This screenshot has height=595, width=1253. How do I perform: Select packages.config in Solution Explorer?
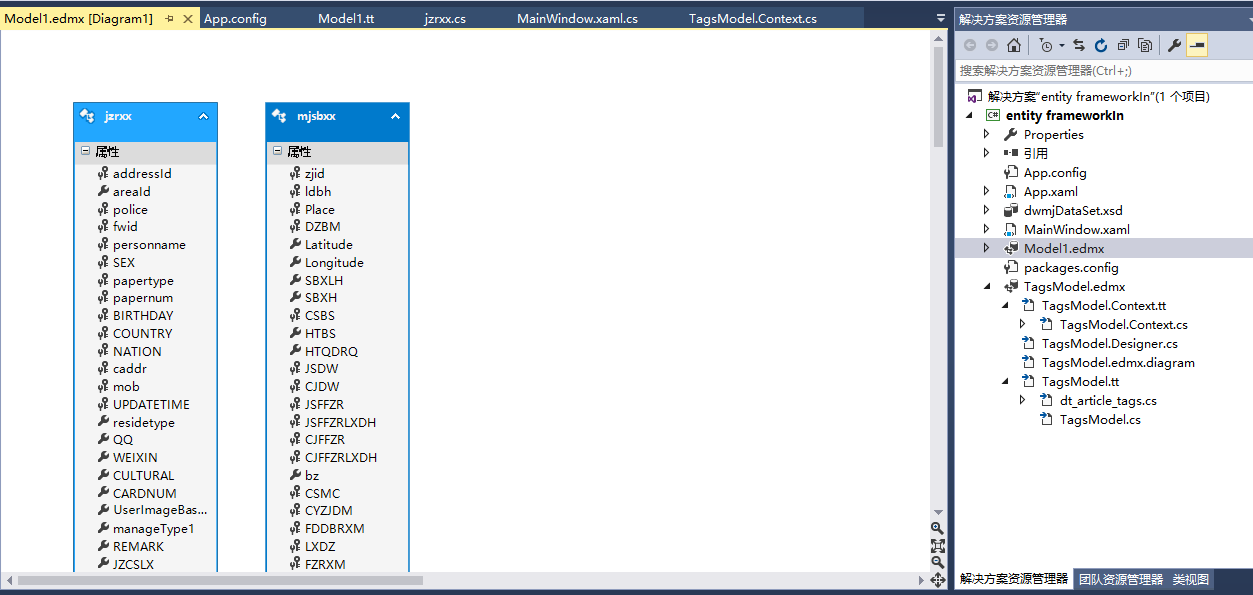click(1071, 267)
